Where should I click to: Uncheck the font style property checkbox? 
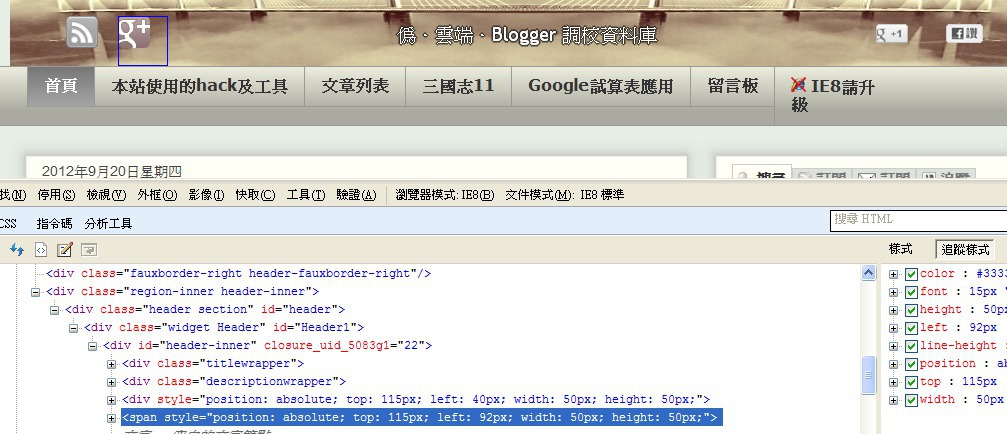(911, 292)
